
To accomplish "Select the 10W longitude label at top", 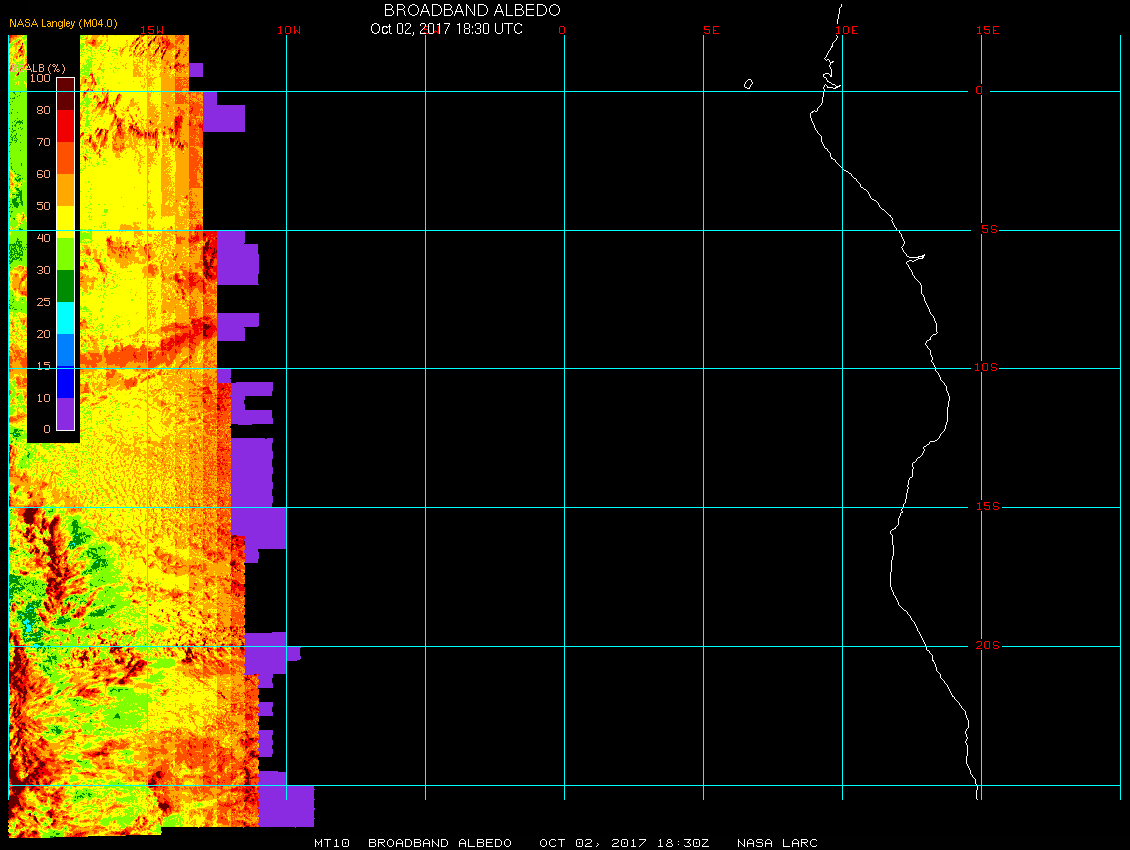I will tap(288, 30).
